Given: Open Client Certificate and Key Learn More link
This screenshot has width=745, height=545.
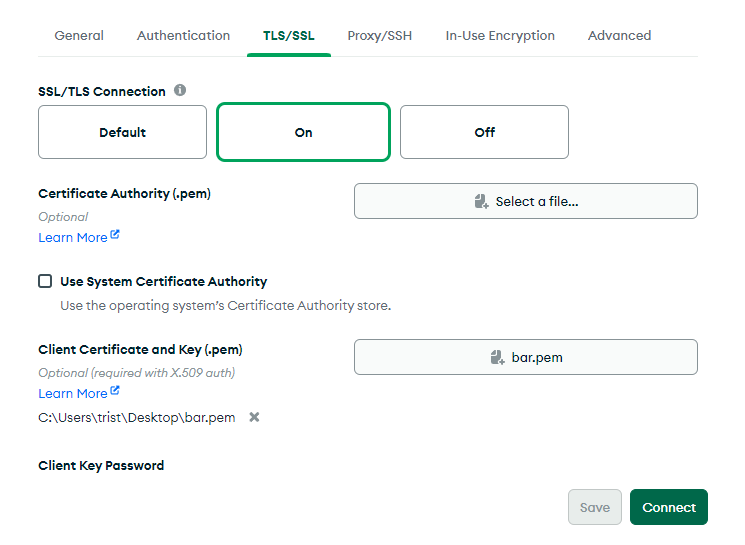Looking at the screenshot, I should point(72,393).
